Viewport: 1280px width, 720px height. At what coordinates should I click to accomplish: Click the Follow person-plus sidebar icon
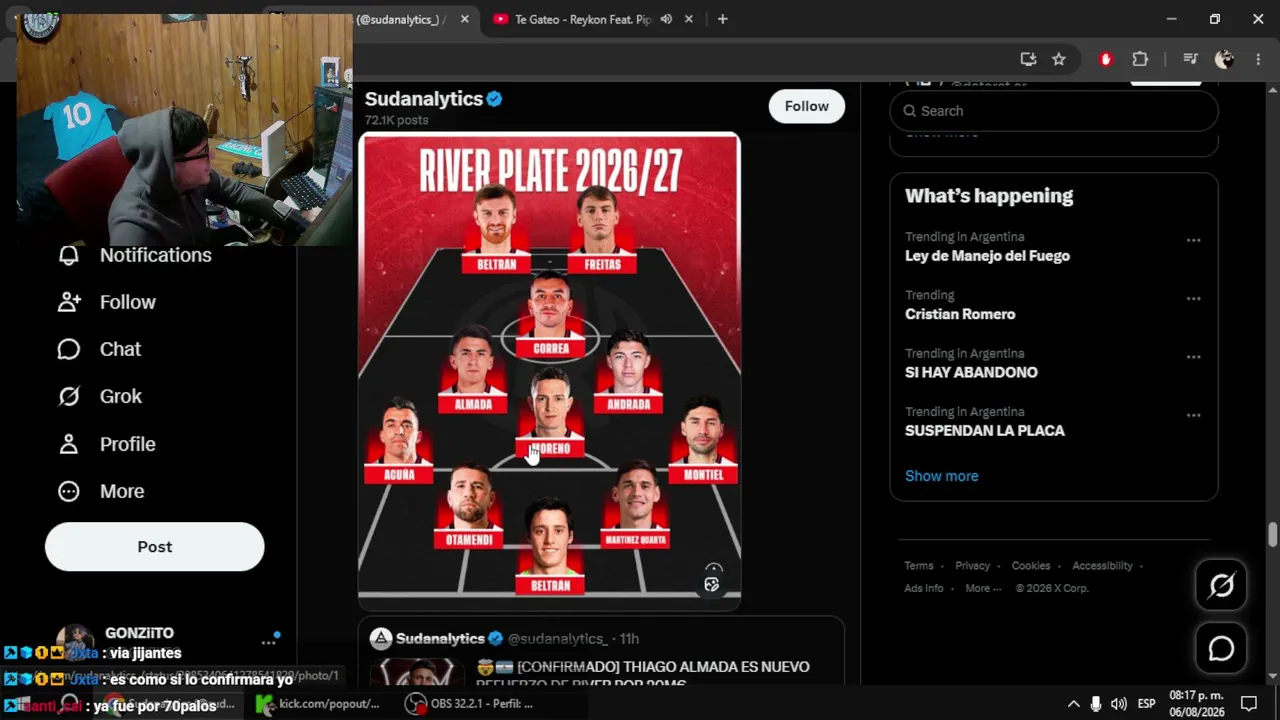tap(69, 302)
